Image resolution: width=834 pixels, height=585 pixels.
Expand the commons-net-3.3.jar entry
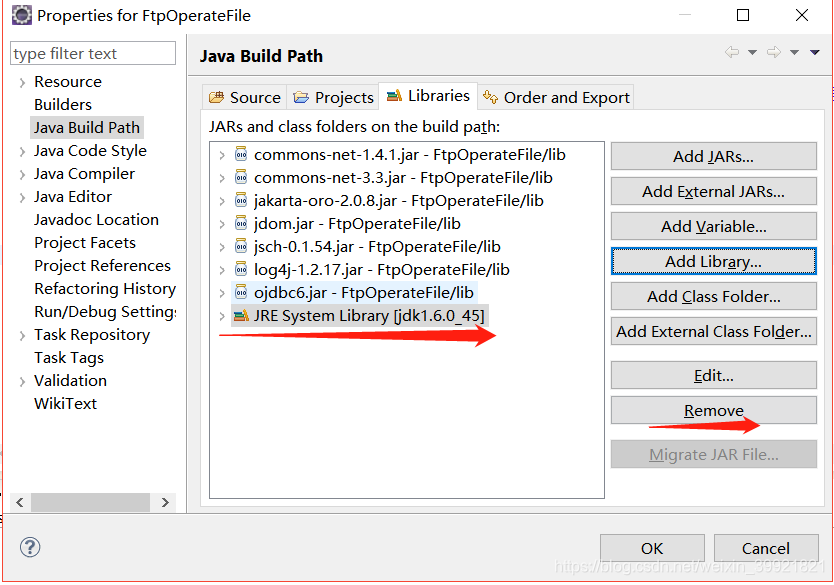coord(222,178)
